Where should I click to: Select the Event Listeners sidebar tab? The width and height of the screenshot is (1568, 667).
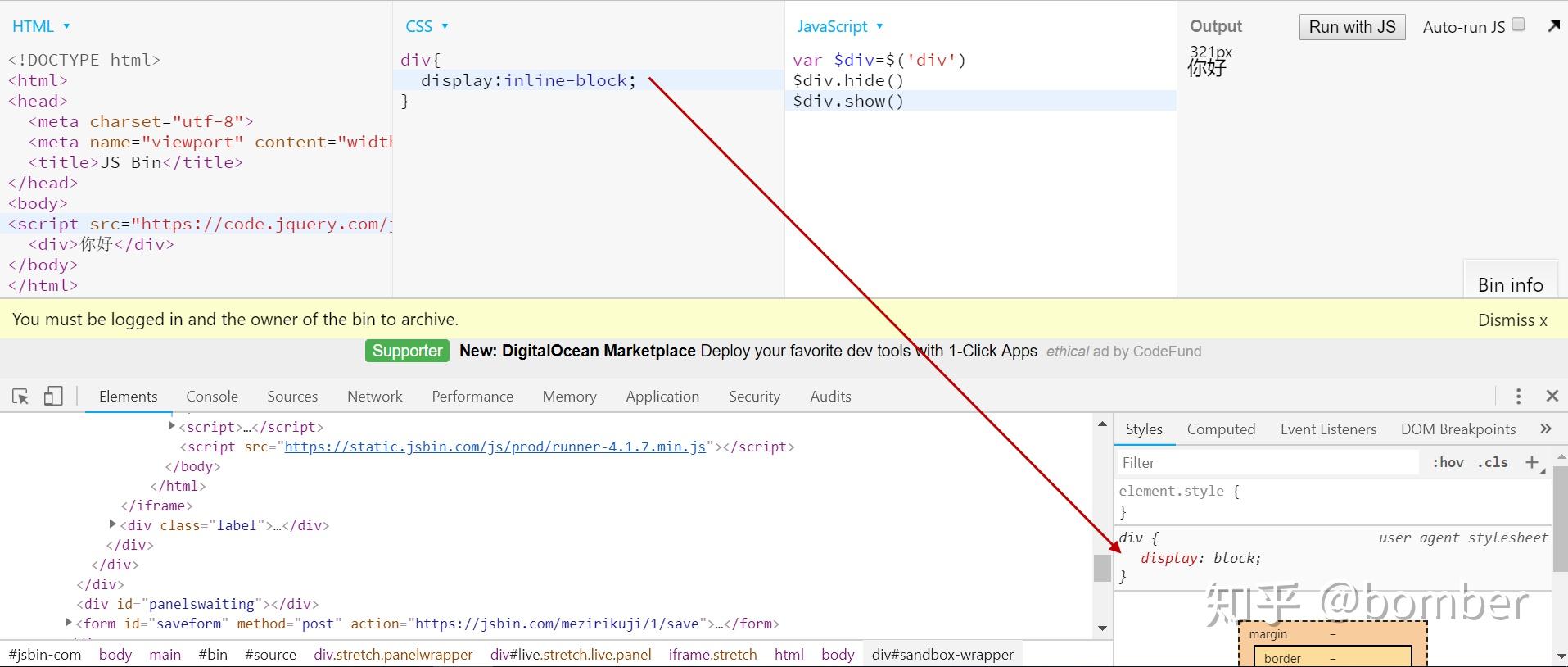[1328, 429]
